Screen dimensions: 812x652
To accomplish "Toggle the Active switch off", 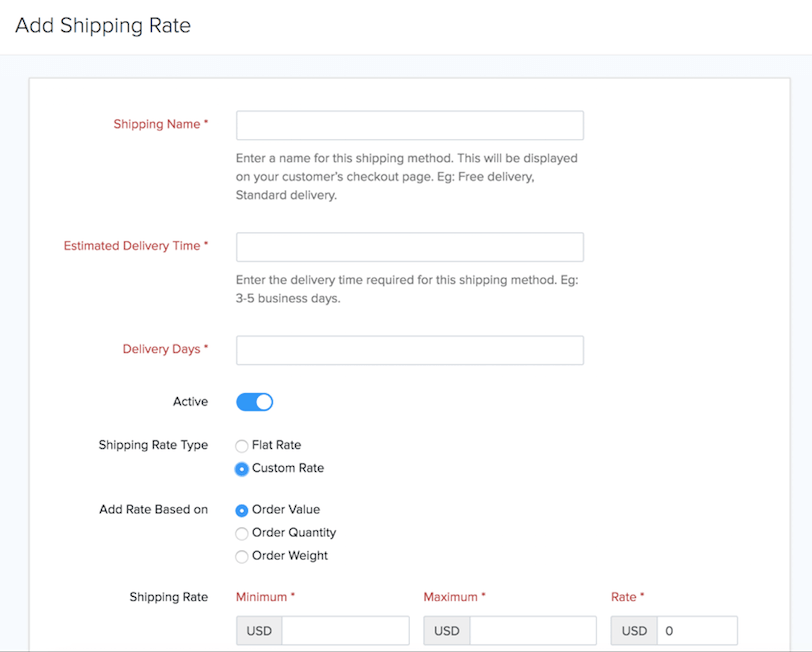I will point(254,402).
